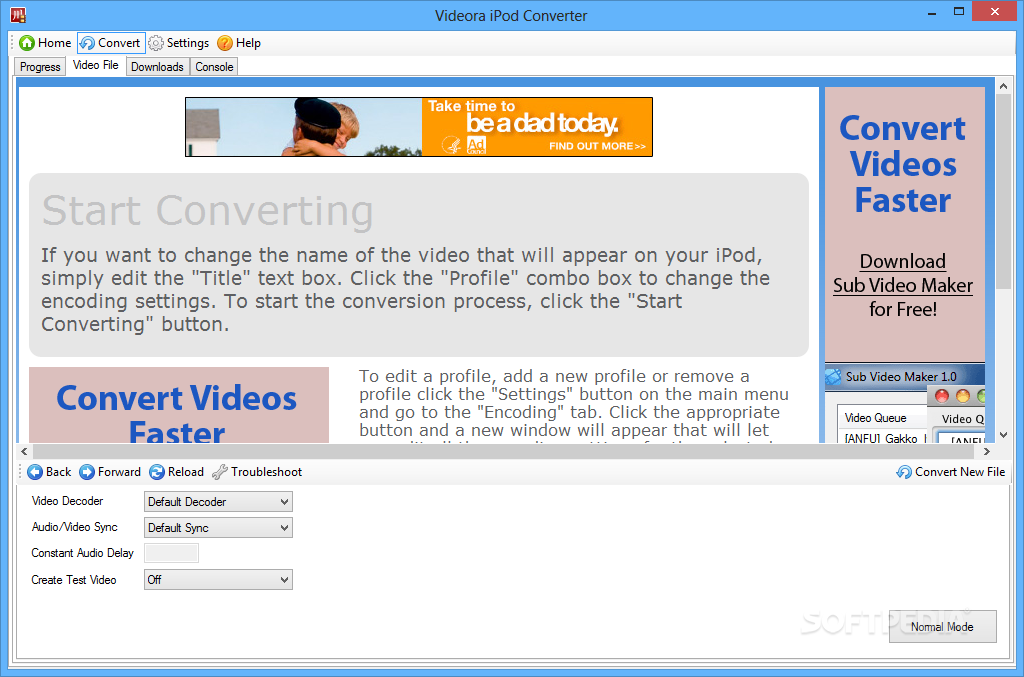1024x677 pixels.
Task: Click the vertical scrollbar thumb
Action: coord(1004,191)
